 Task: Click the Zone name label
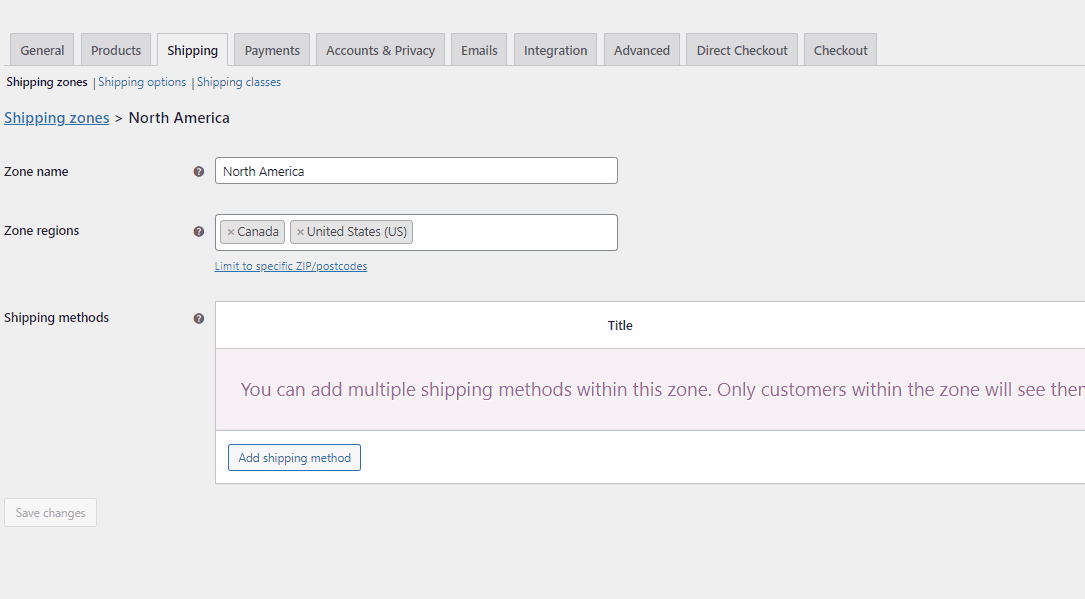36,172
